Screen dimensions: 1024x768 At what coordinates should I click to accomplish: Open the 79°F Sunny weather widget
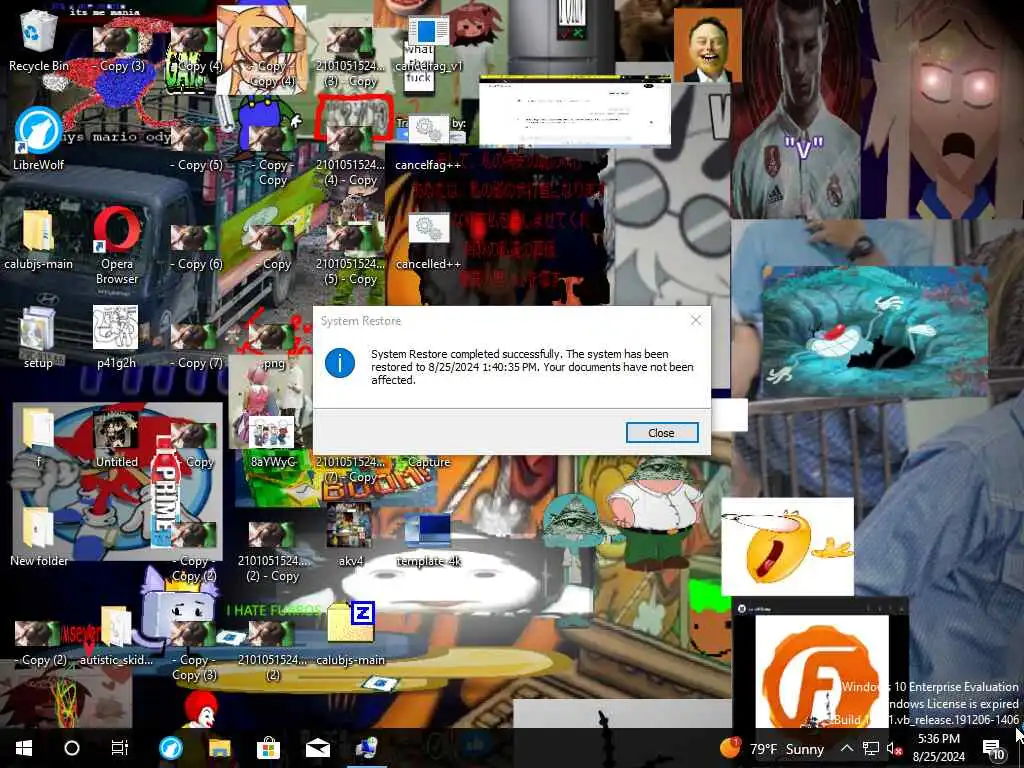click(x=772, y=748)
